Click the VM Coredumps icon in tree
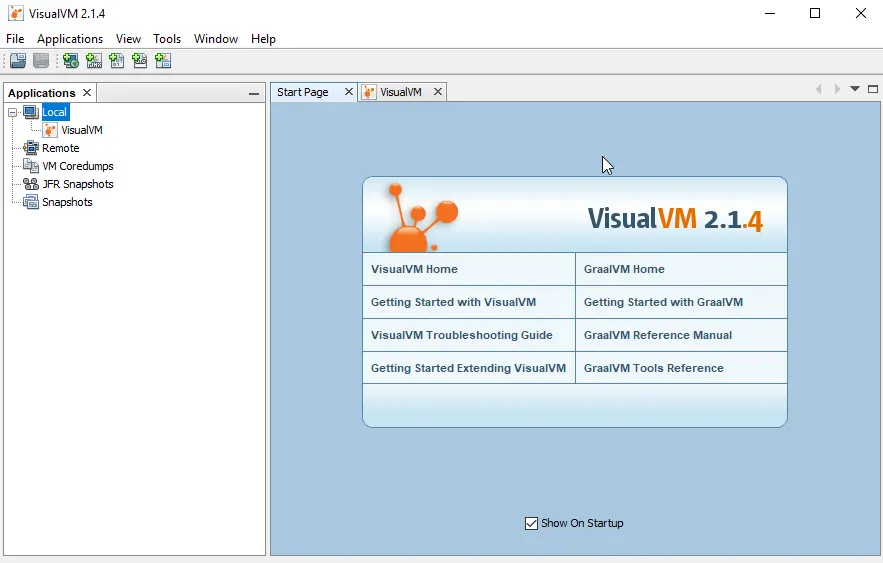This screenshot has height=563, width=883. [x=31, y=166]
